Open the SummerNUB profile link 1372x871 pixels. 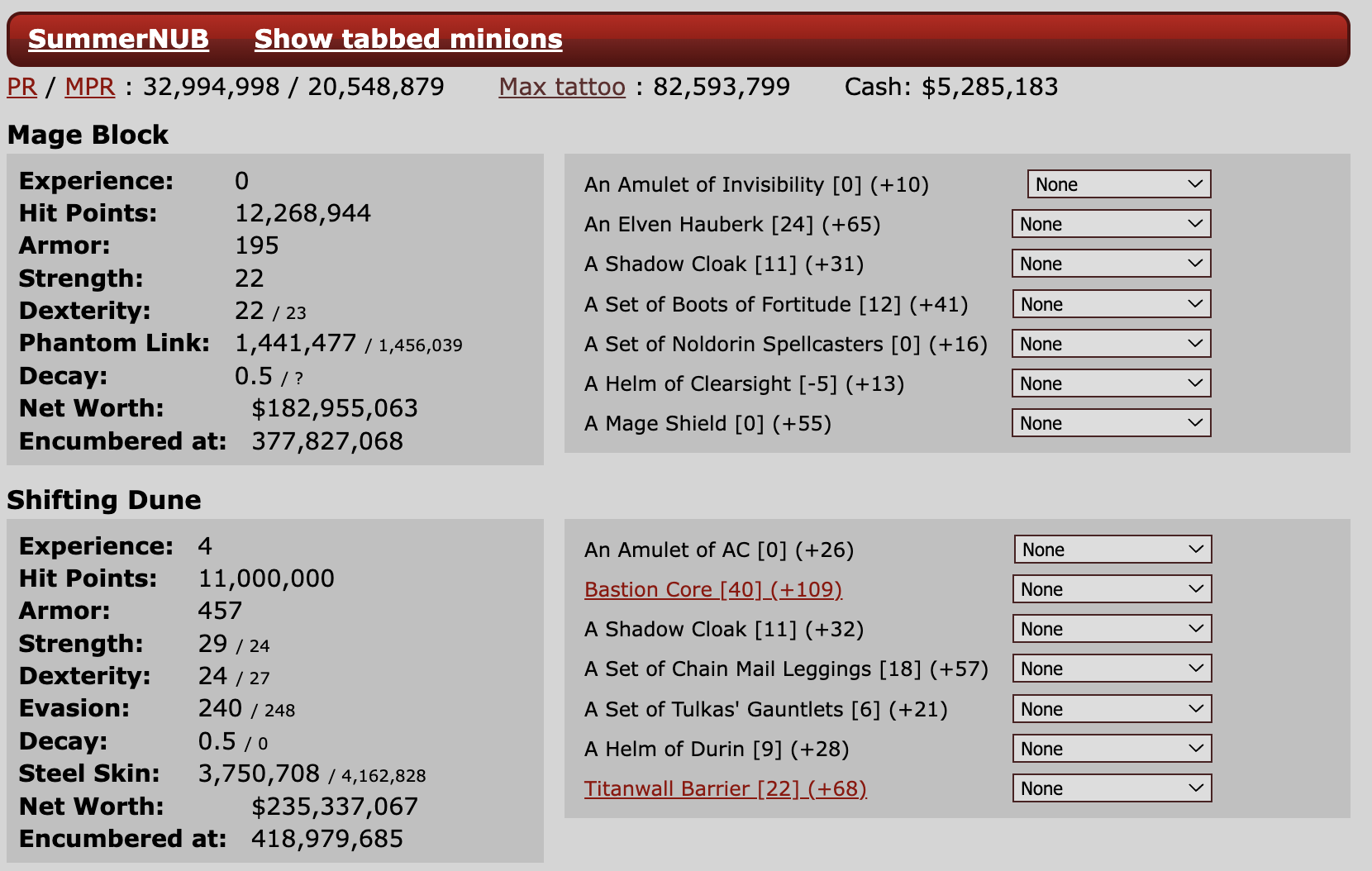(x=118, y=39)
